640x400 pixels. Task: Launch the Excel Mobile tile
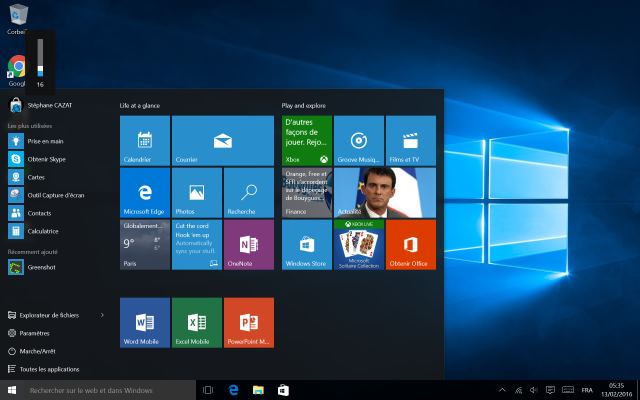[x=197, y=322]
